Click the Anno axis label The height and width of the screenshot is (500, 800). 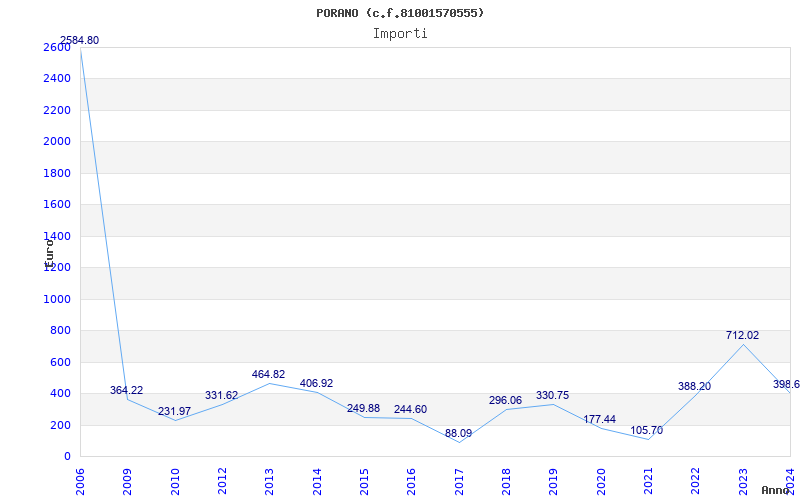(777, 490)
